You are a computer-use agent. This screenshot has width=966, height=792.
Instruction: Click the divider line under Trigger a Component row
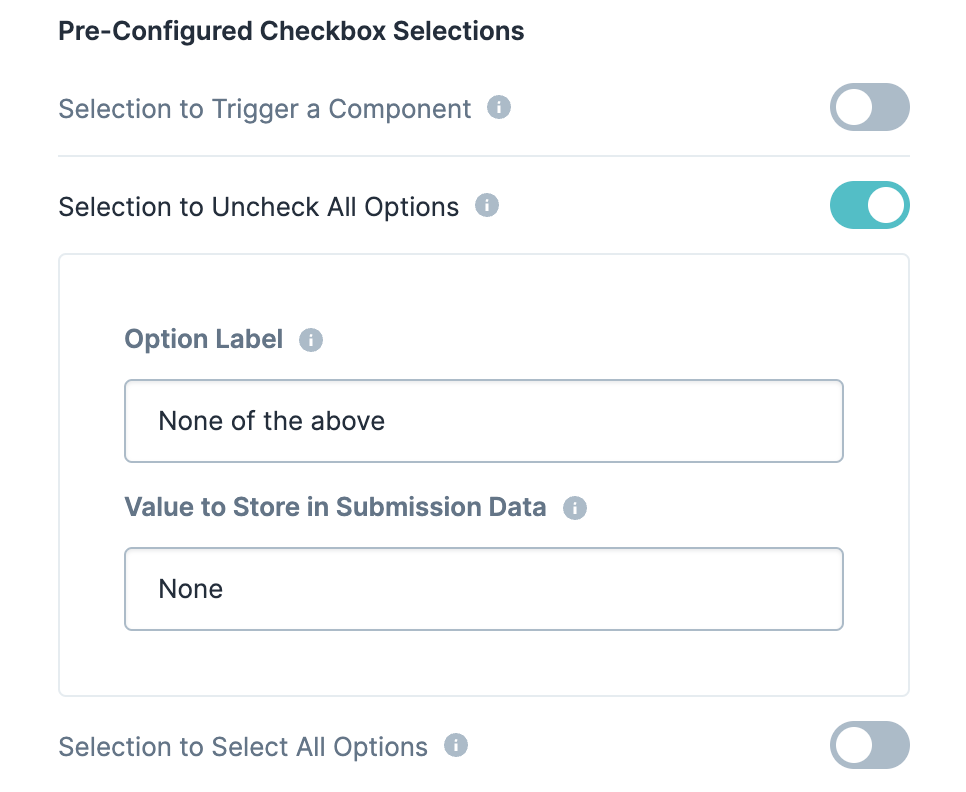point(484,156)
